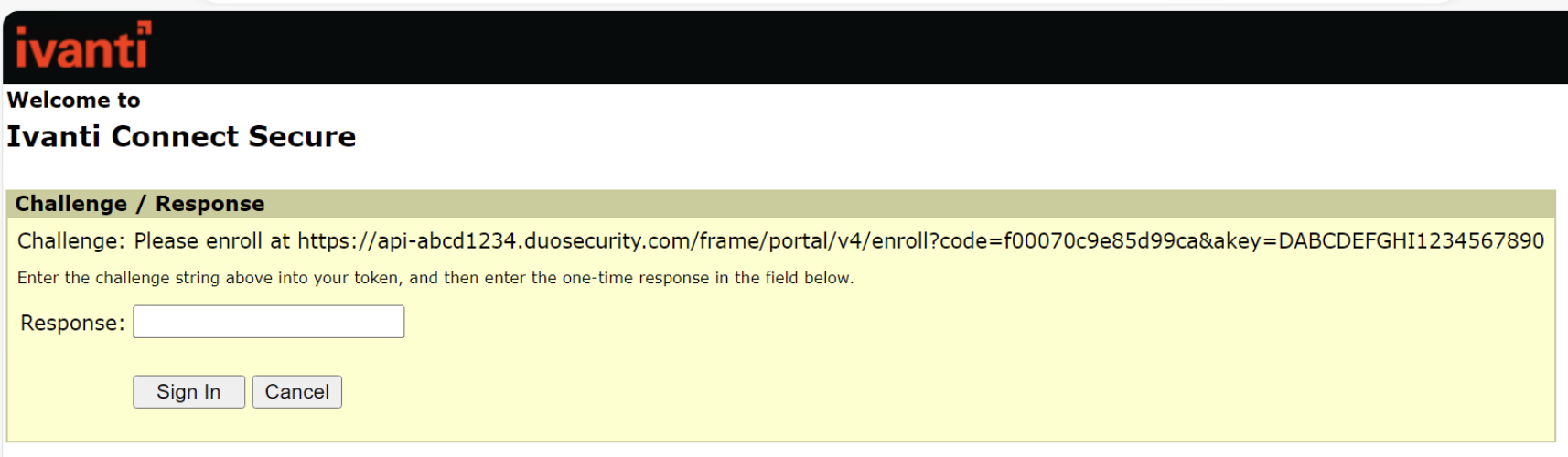
Task: Click the empty black header banner area
Action: click(x=823, y=48)
